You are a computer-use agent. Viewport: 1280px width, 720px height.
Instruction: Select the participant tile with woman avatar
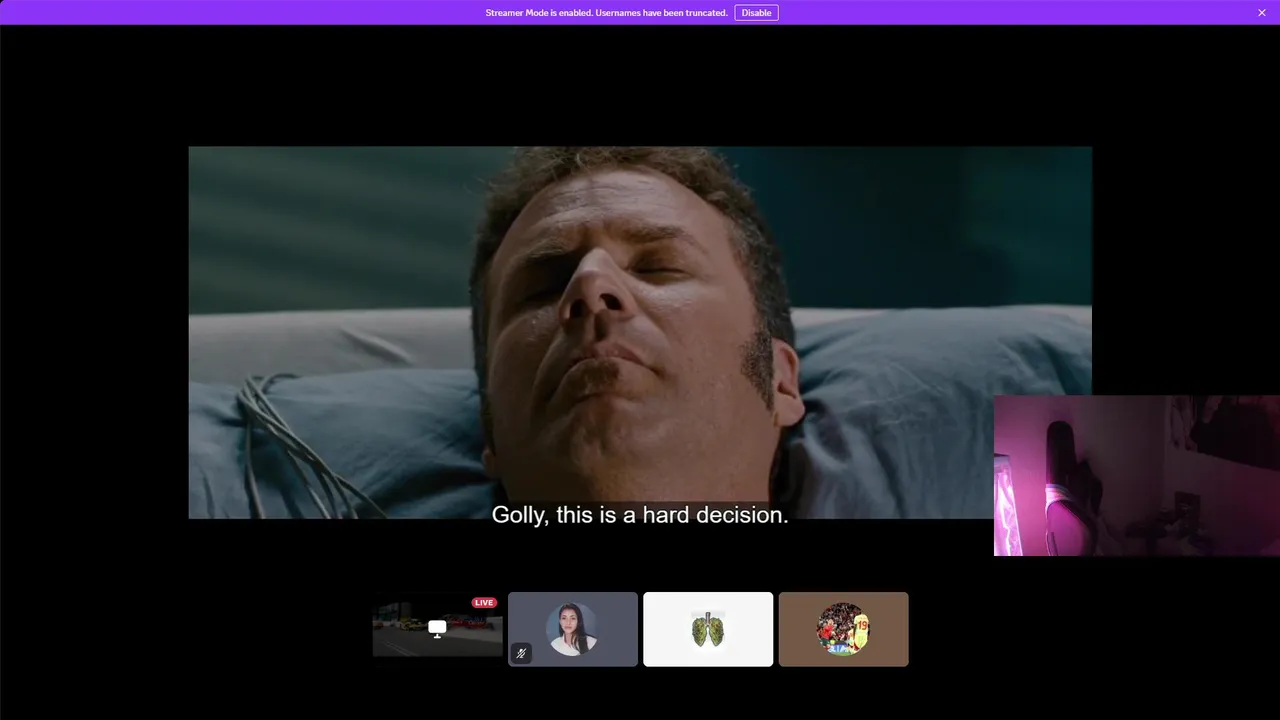[x=573, y=629]
